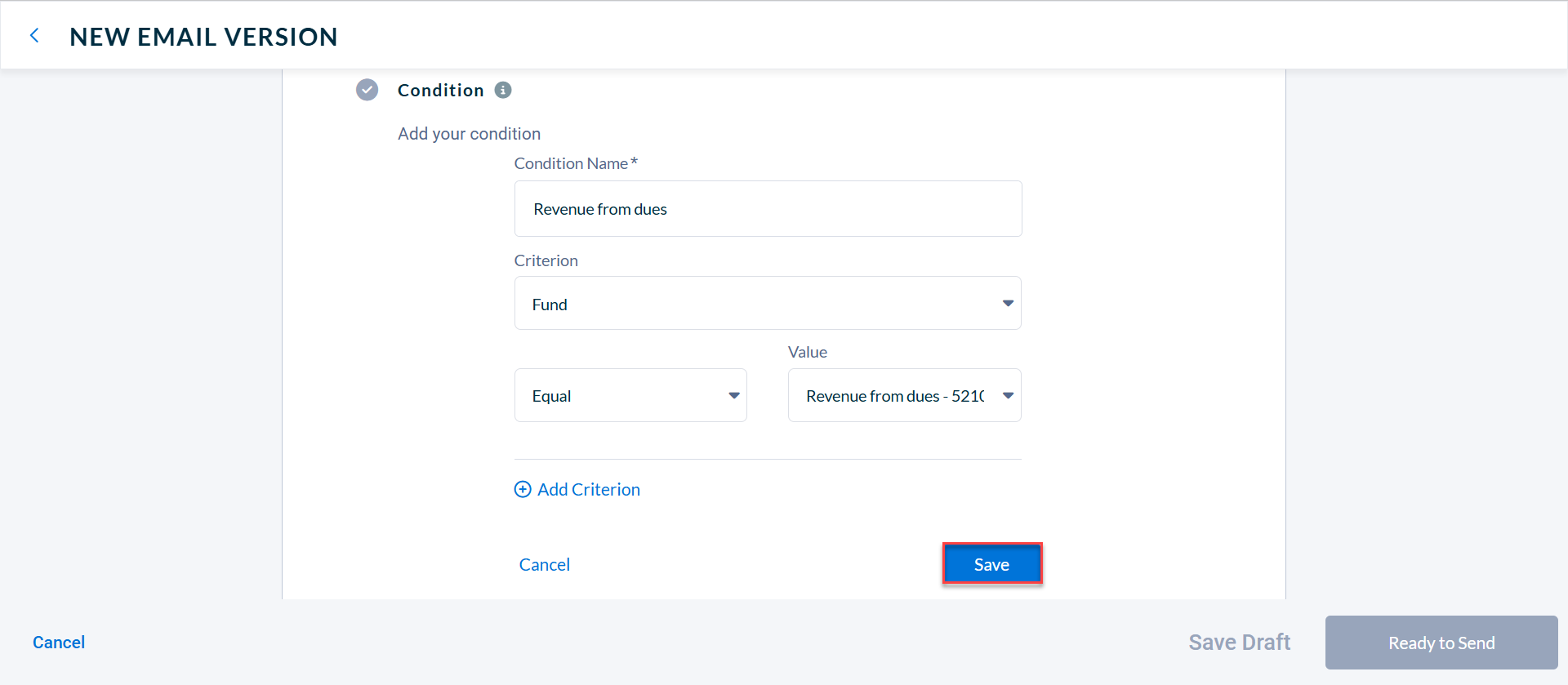The height and width of the screenshot is (685, 1568).
Task: Open the Value dropdown for Revenue from dues
Action: (905, 395)
